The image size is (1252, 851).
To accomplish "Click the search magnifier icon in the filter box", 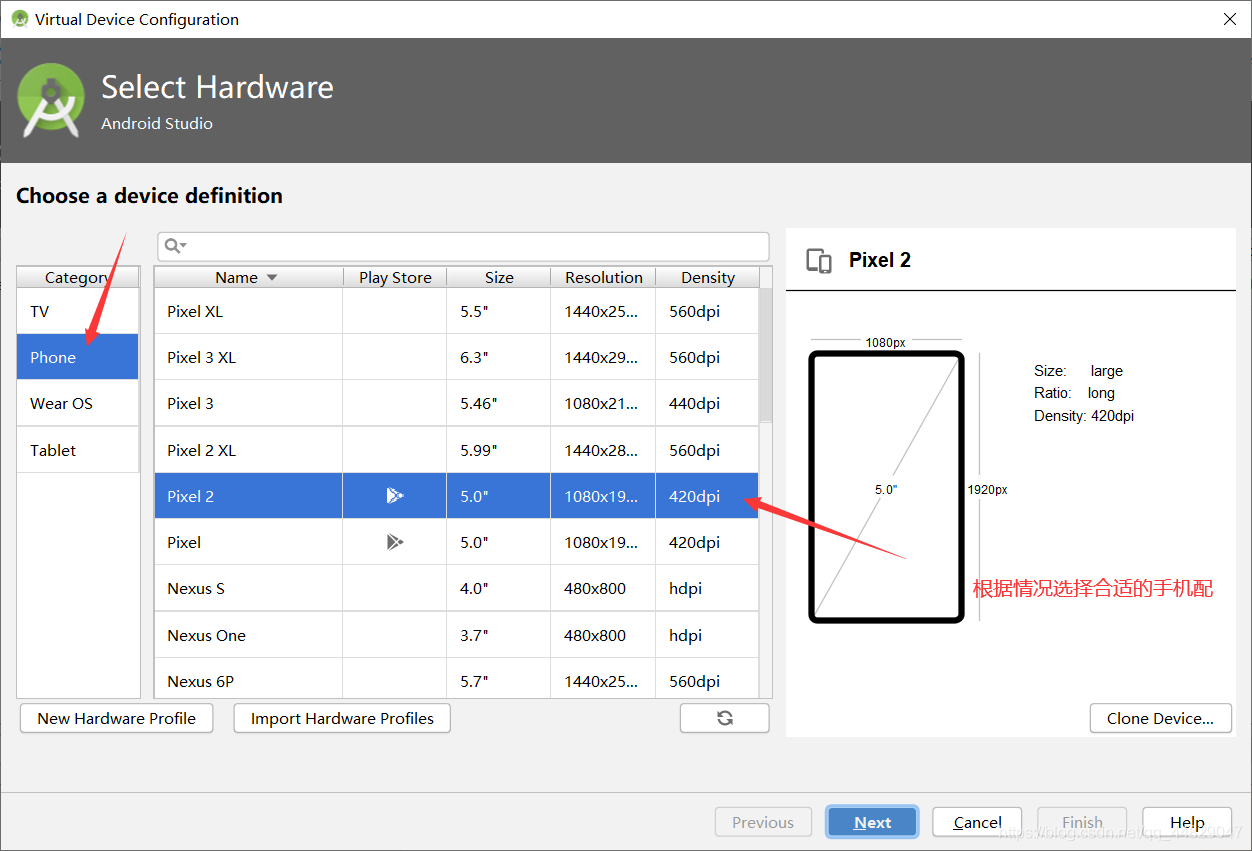I will click(x=173, y=246).
